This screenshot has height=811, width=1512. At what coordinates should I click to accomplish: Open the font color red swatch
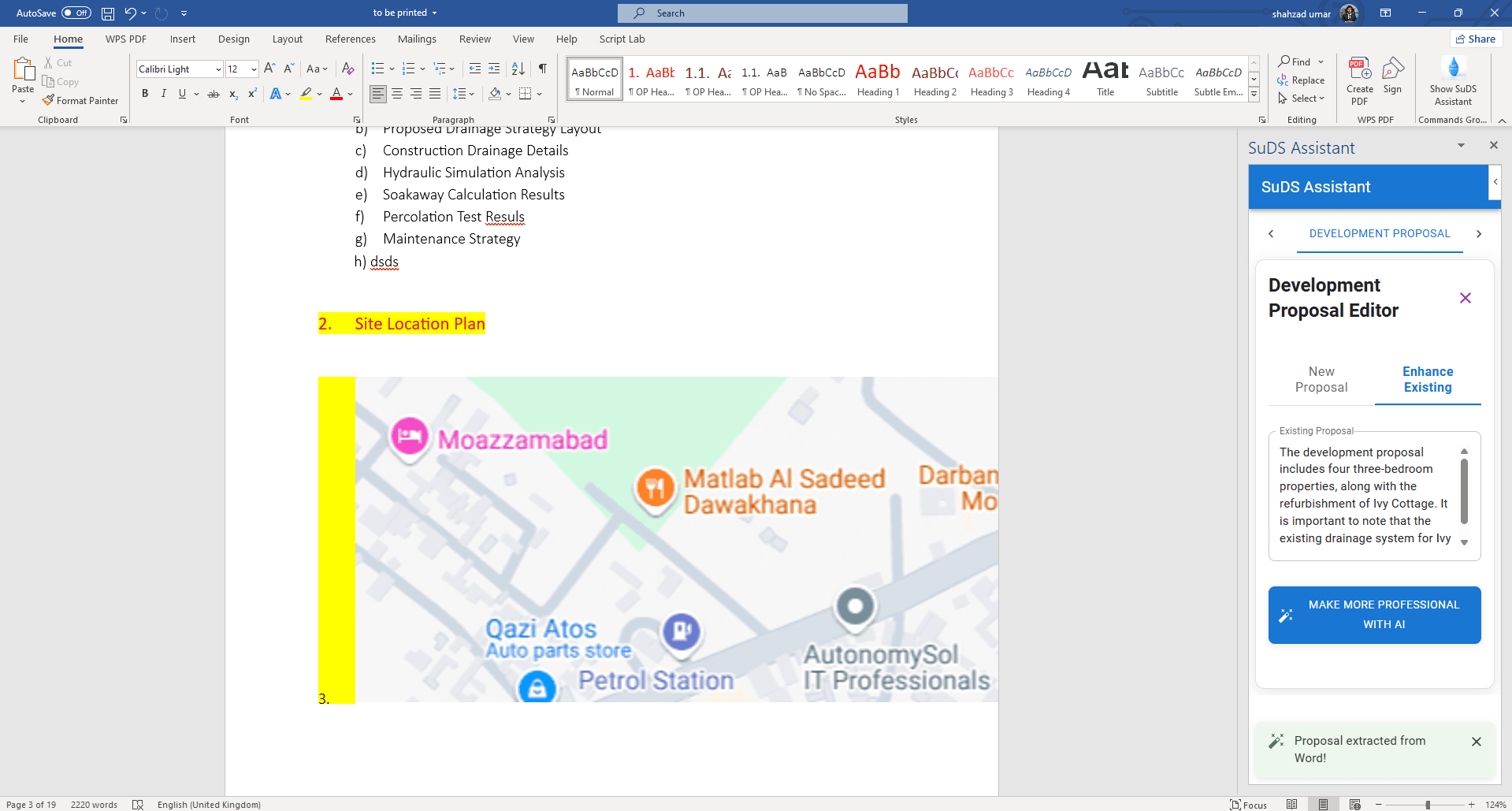(x=336, y=94)
